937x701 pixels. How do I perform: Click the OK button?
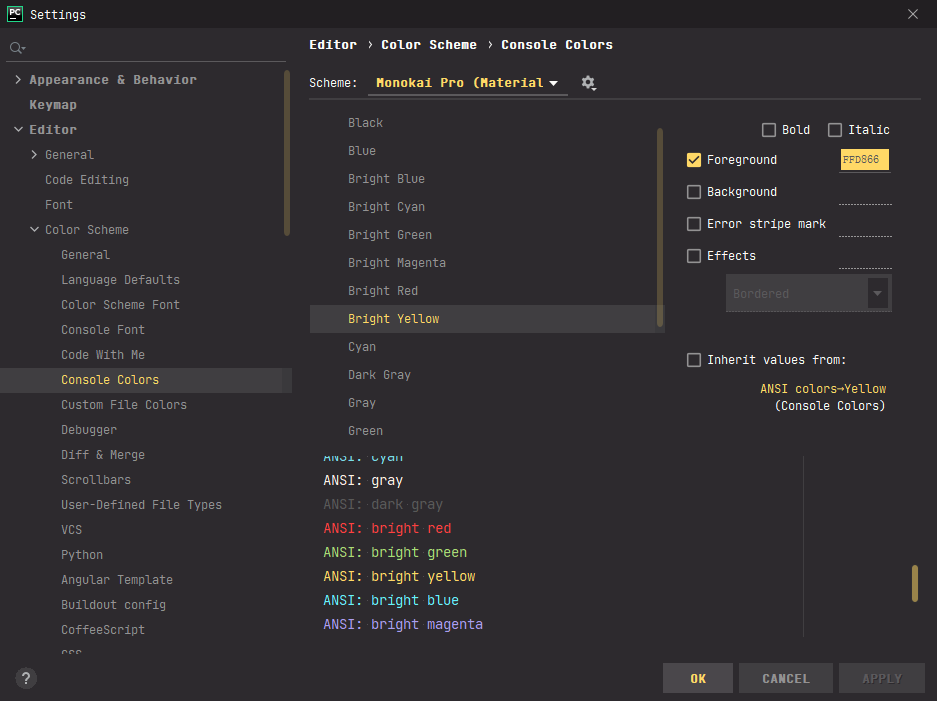[698, 678]
